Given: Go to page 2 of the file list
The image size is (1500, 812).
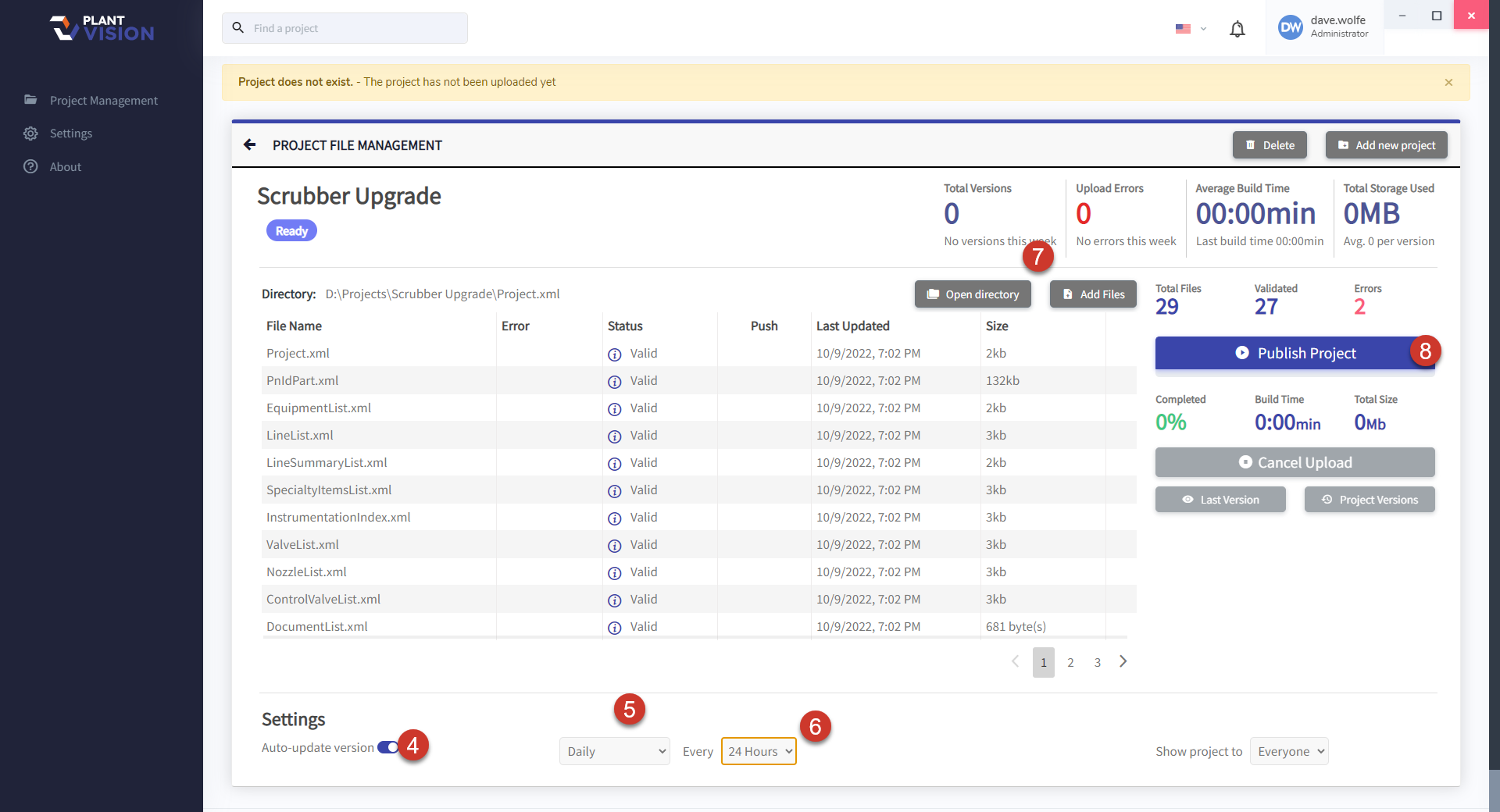Looking at the screenshot, I should 1070,662.
